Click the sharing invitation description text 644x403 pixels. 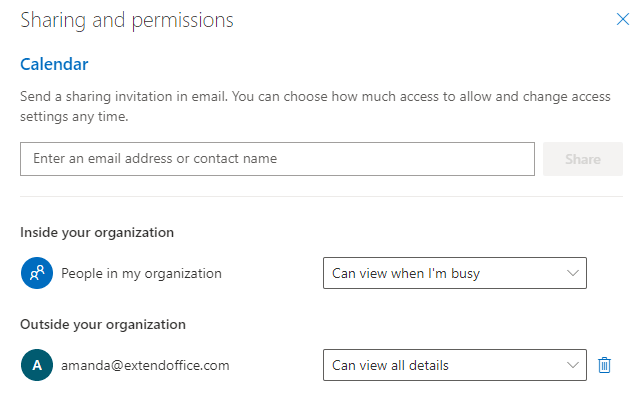[315, 106]
